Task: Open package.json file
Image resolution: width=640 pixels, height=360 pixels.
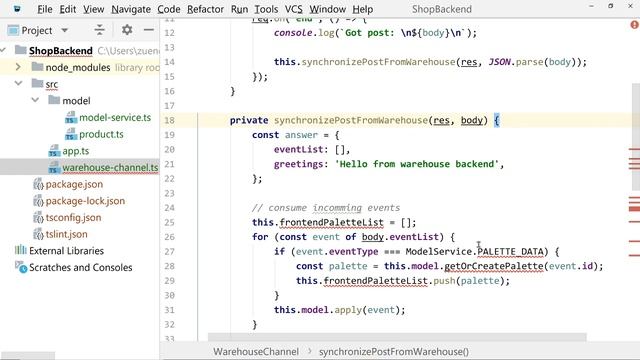Action: [x=74, y=184]
